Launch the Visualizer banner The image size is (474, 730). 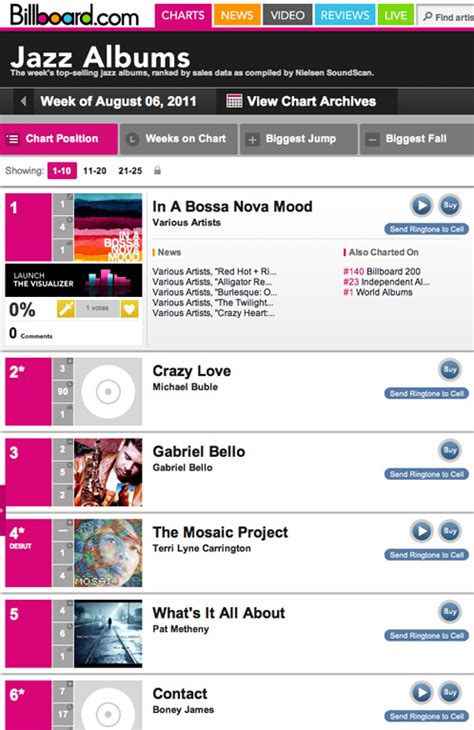tap(74, 280)
